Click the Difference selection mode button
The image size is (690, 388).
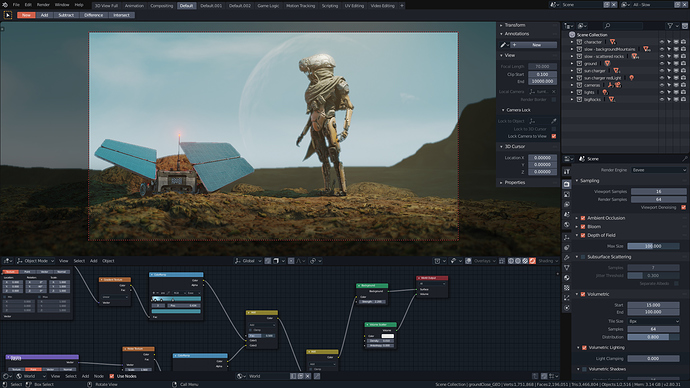pyautogui.click(x=94, y=15)
